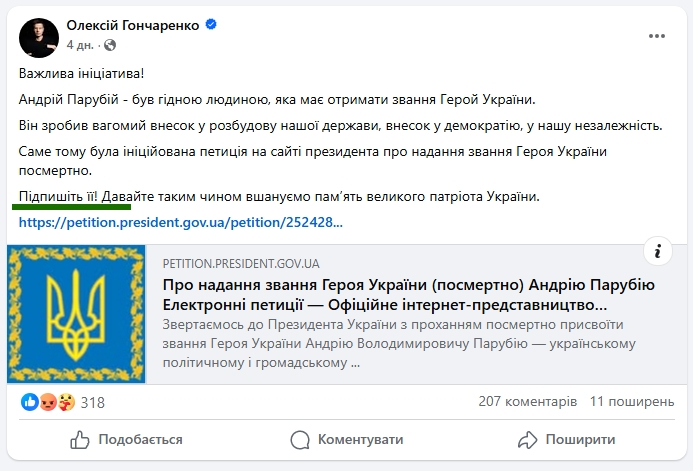693x471 pixels.
Task: Show who reacted via 318 count
Action: point(93,402)
